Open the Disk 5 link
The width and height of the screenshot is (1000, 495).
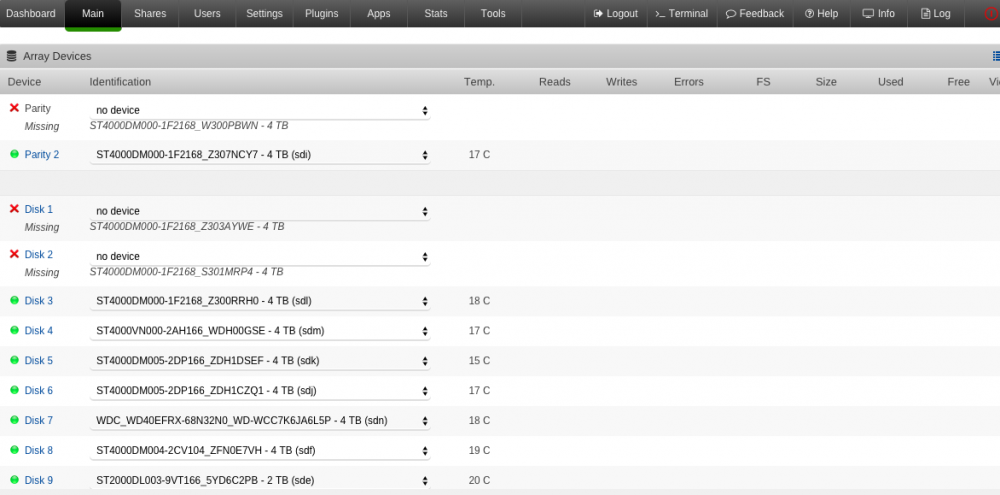[x=38, y=360]
